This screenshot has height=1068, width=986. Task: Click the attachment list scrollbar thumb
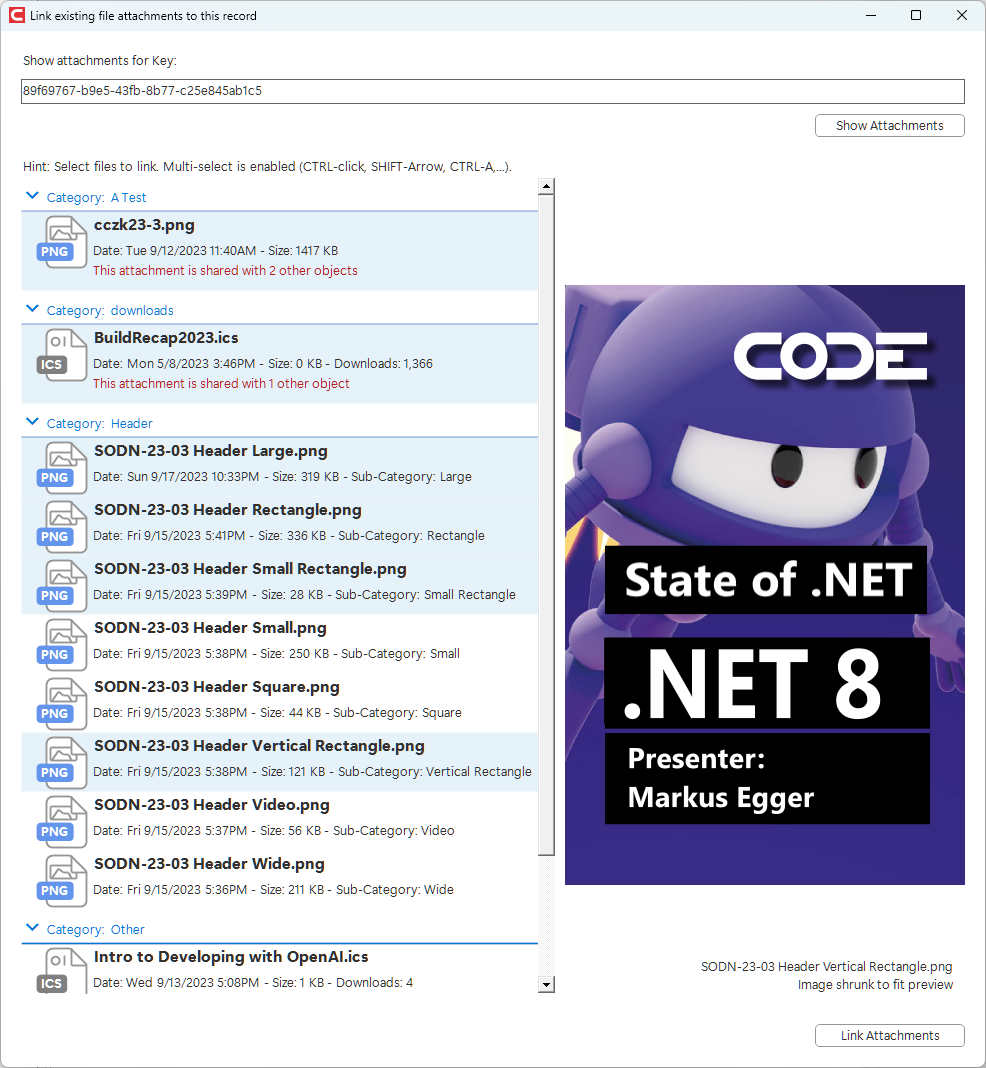(x=545, y=525)
